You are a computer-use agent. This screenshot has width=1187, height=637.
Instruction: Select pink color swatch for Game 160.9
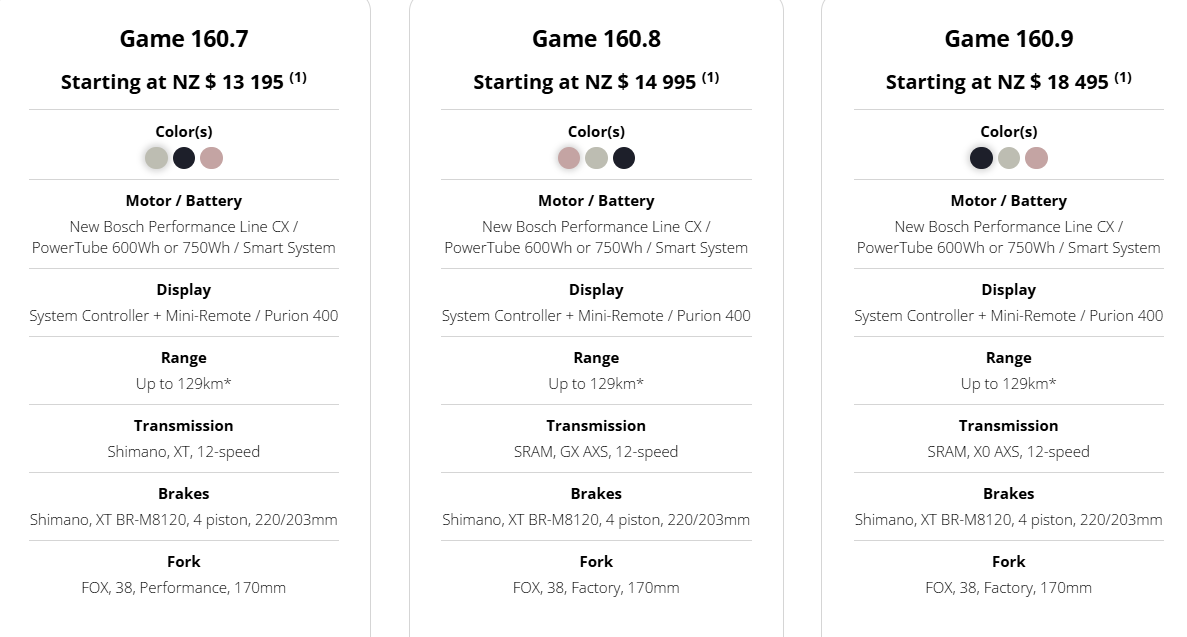click(x=1036, y=158)
